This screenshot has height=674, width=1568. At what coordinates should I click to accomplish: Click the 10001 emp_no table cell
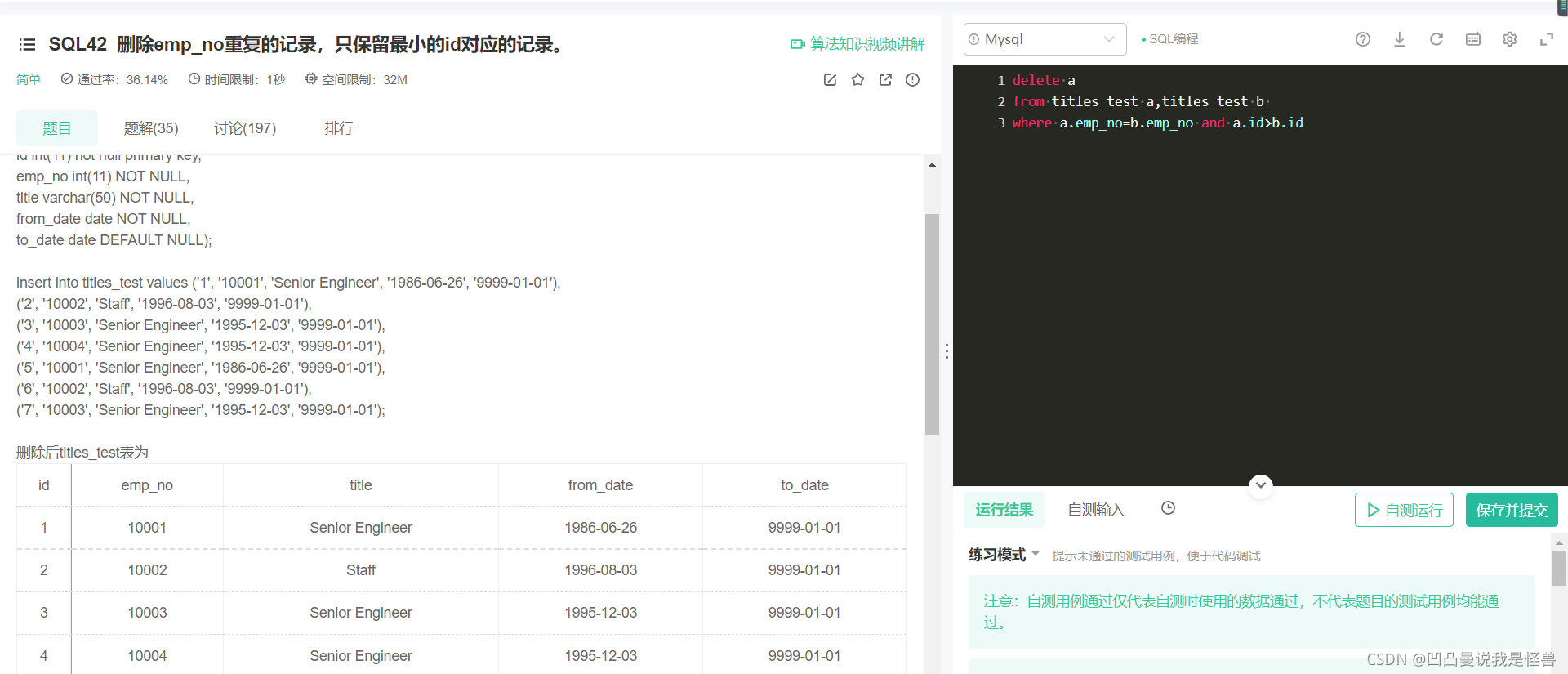click(x=147, y=528)
